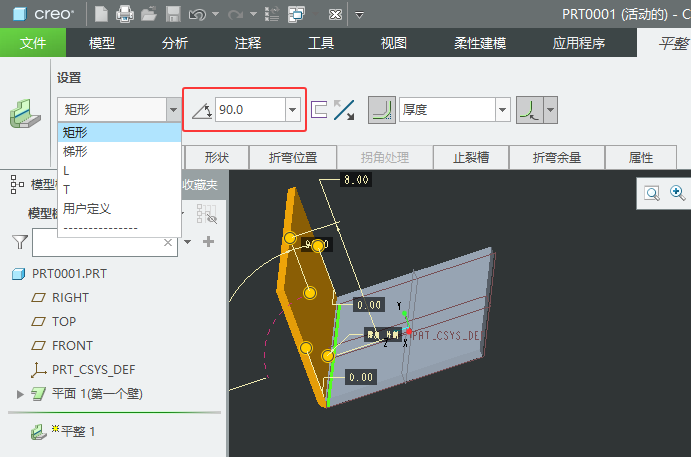Expand the 平面 1 first wall node
This screenshot has height=457, width=691.
(20, 394)
